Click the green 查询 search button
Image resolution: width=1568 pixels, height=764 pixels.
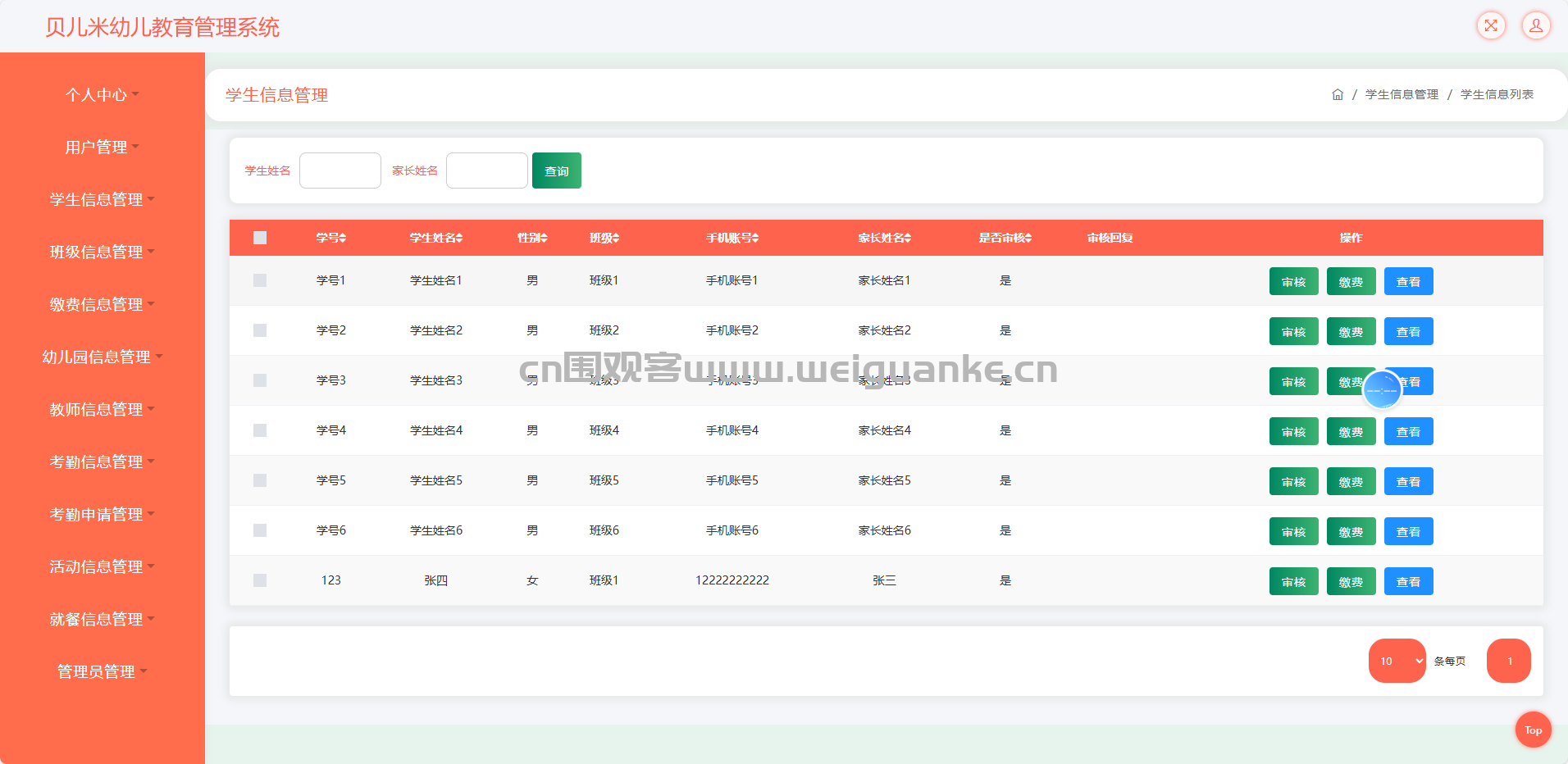tap(556, 171)
